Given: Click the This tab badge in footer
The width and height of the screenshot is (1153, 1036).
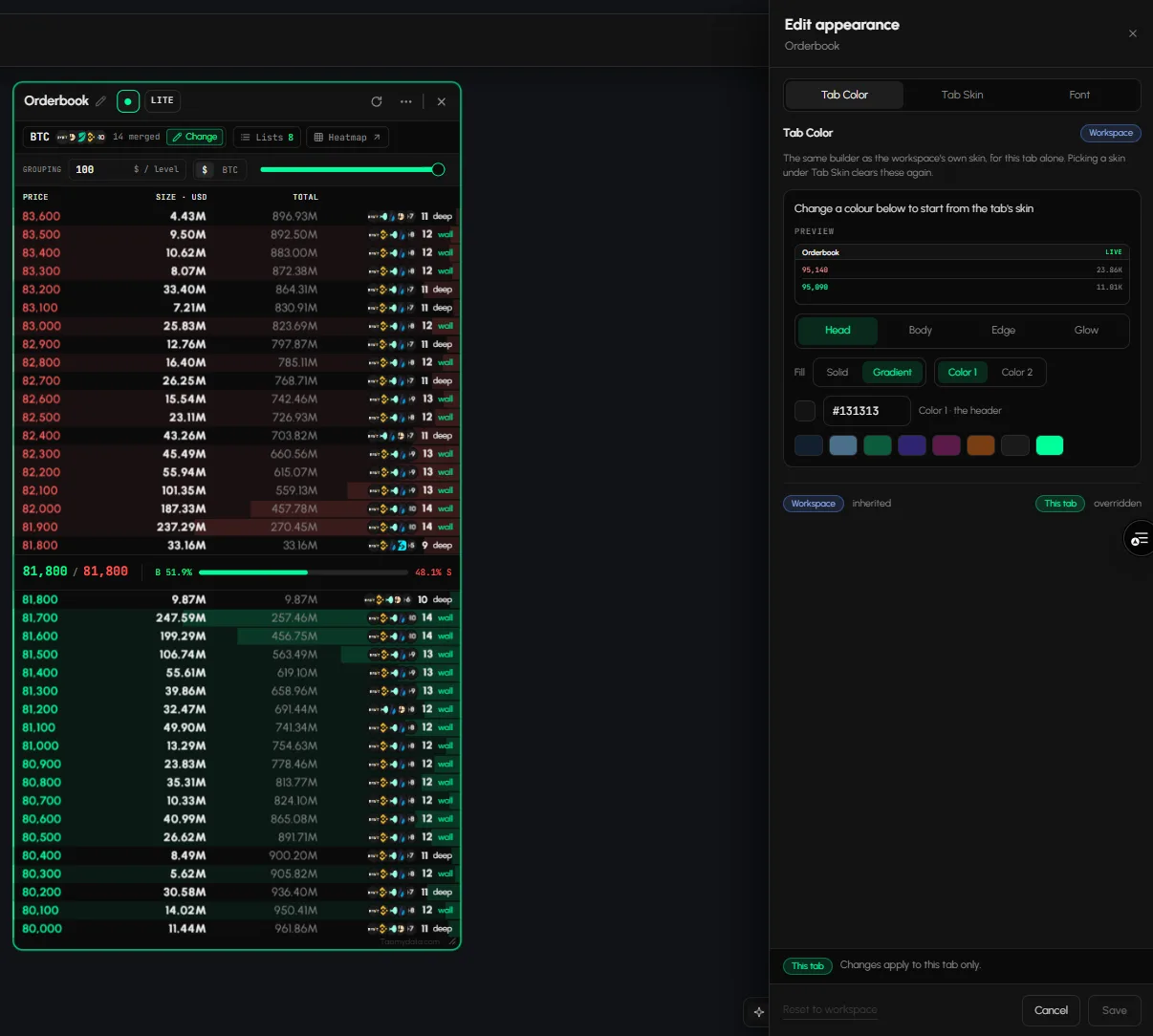Looking at the screenshot, I should tap(808, 966).
